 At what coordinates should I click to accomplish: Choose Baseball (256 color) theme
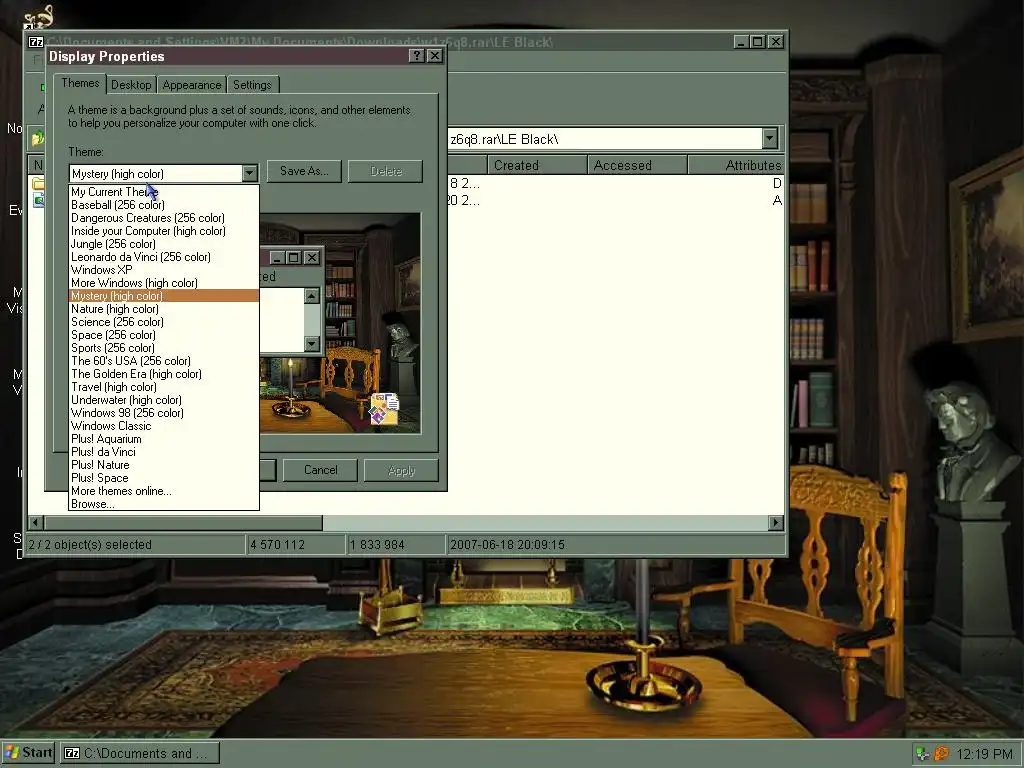164,204
